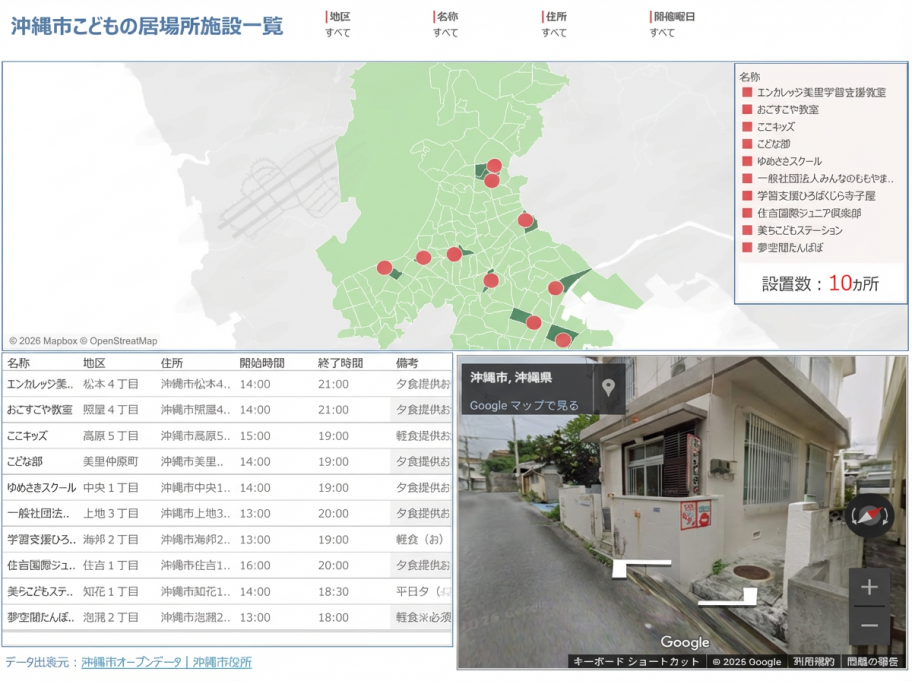Viewport: 912px width, 681px height.
Task: Select ゆめさきスクール in the legend list
Action: pos(789,161)
